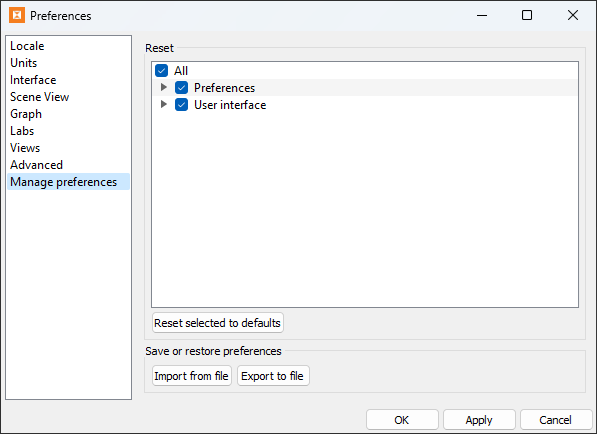Toggle the User interface checkbox

tap(181, 105)
